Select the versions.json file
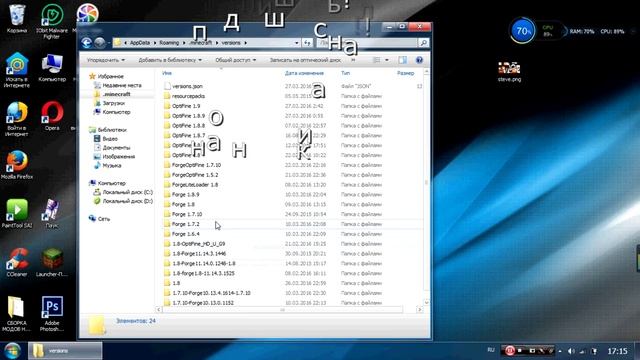 tap(183, 86)
